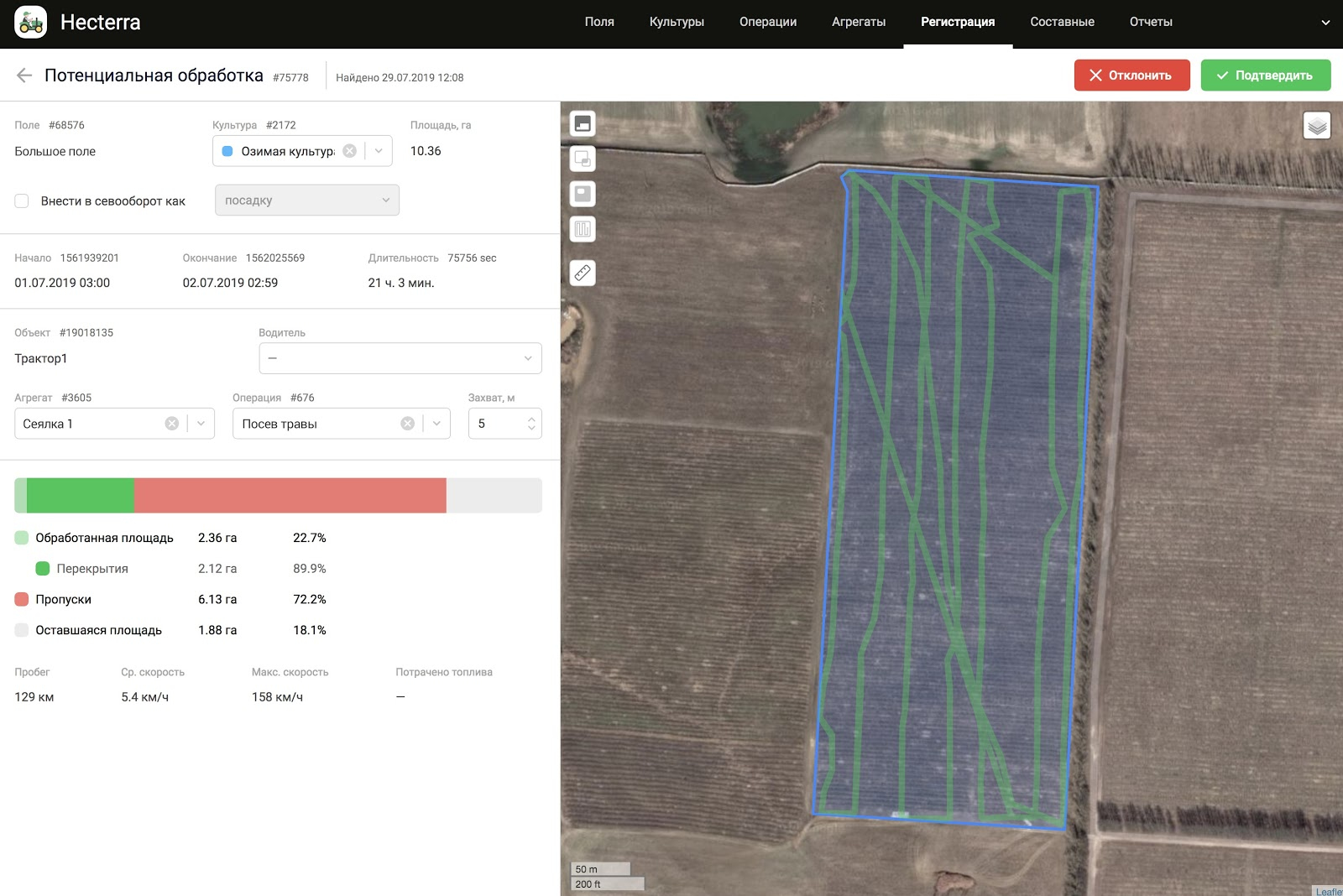Clear the Озимая культура crop selection

350,151
